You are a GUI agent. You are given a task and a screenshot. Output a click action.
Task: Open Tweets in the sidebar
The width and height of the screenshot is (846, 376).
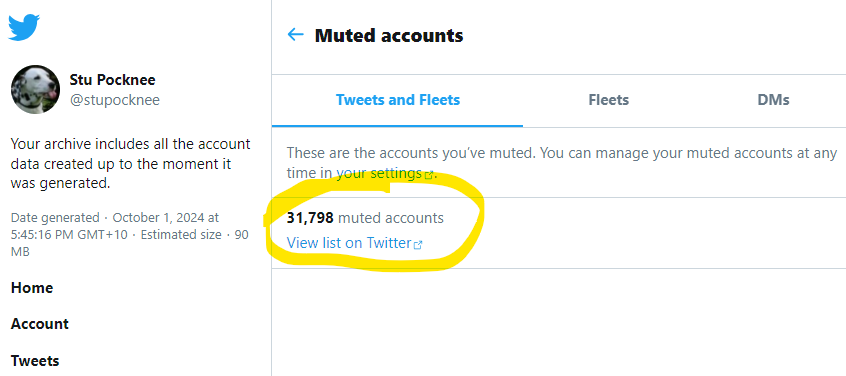35,360
